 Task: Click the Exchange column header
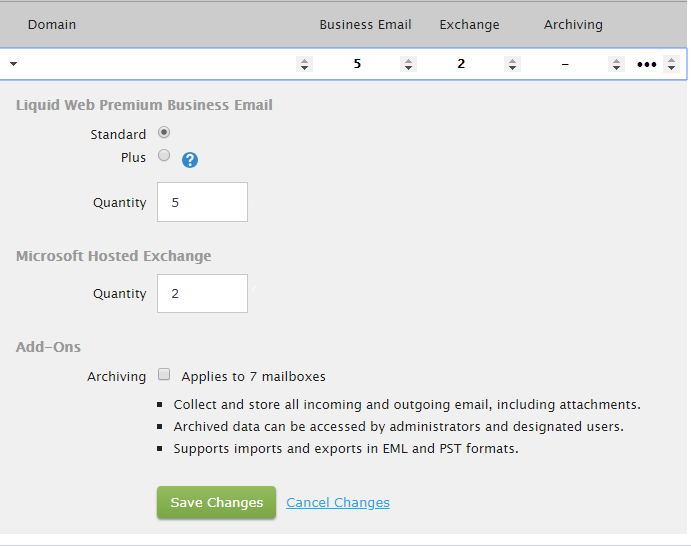point(469,24)
